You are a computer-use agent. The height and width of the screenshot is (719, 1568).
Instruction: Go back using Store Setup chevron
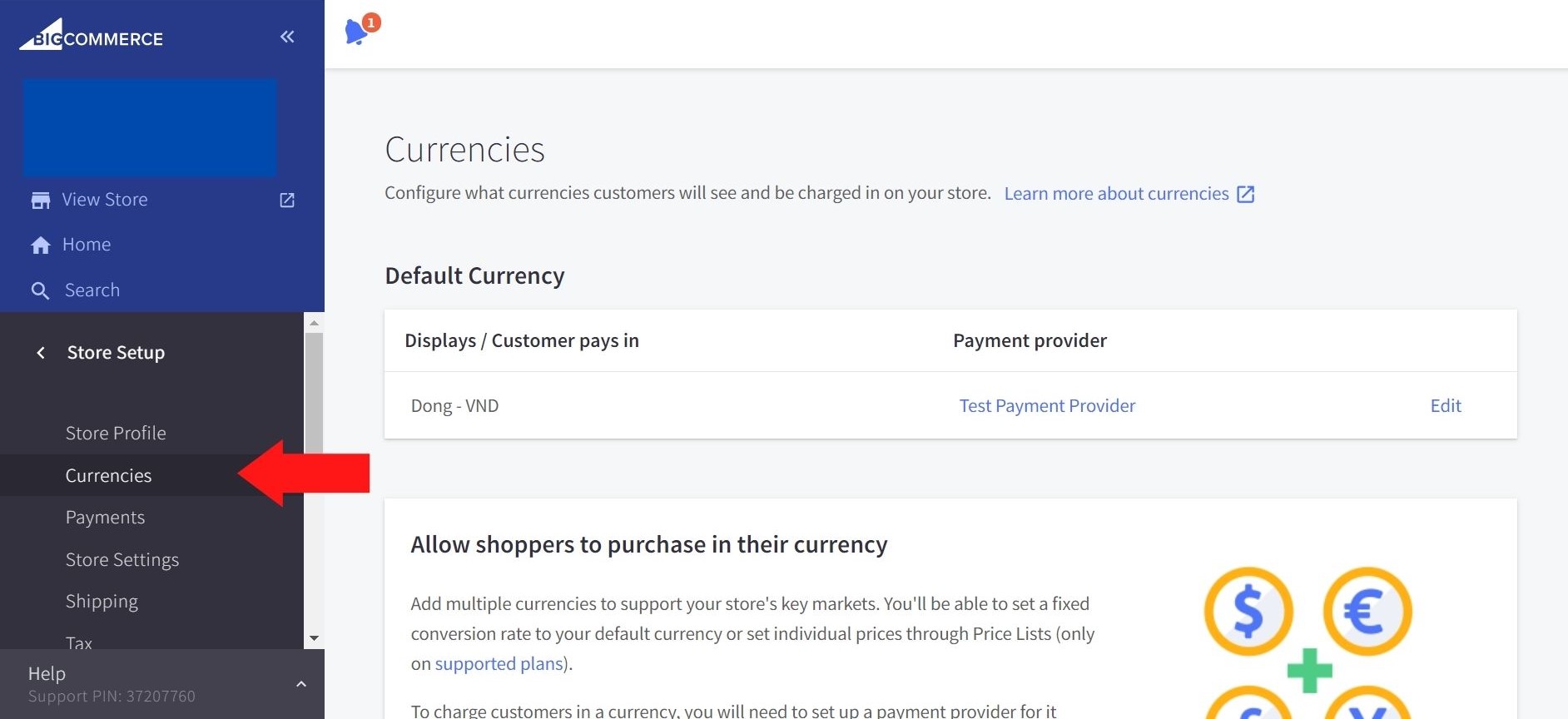coord(41,353)
